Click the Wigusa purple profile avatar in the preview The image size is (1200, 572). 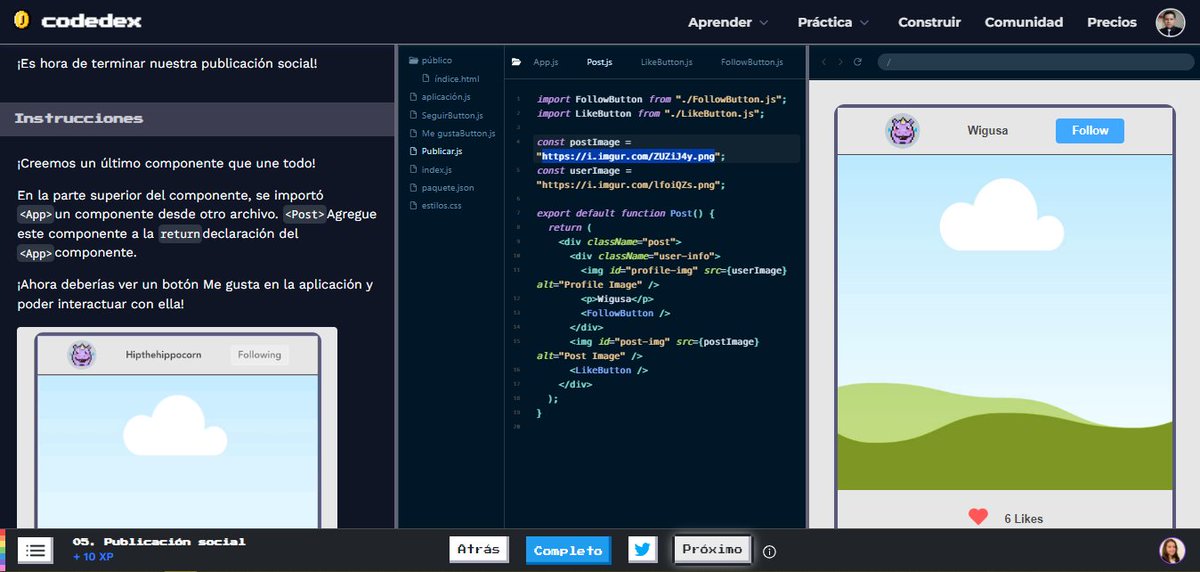[903, 131]
